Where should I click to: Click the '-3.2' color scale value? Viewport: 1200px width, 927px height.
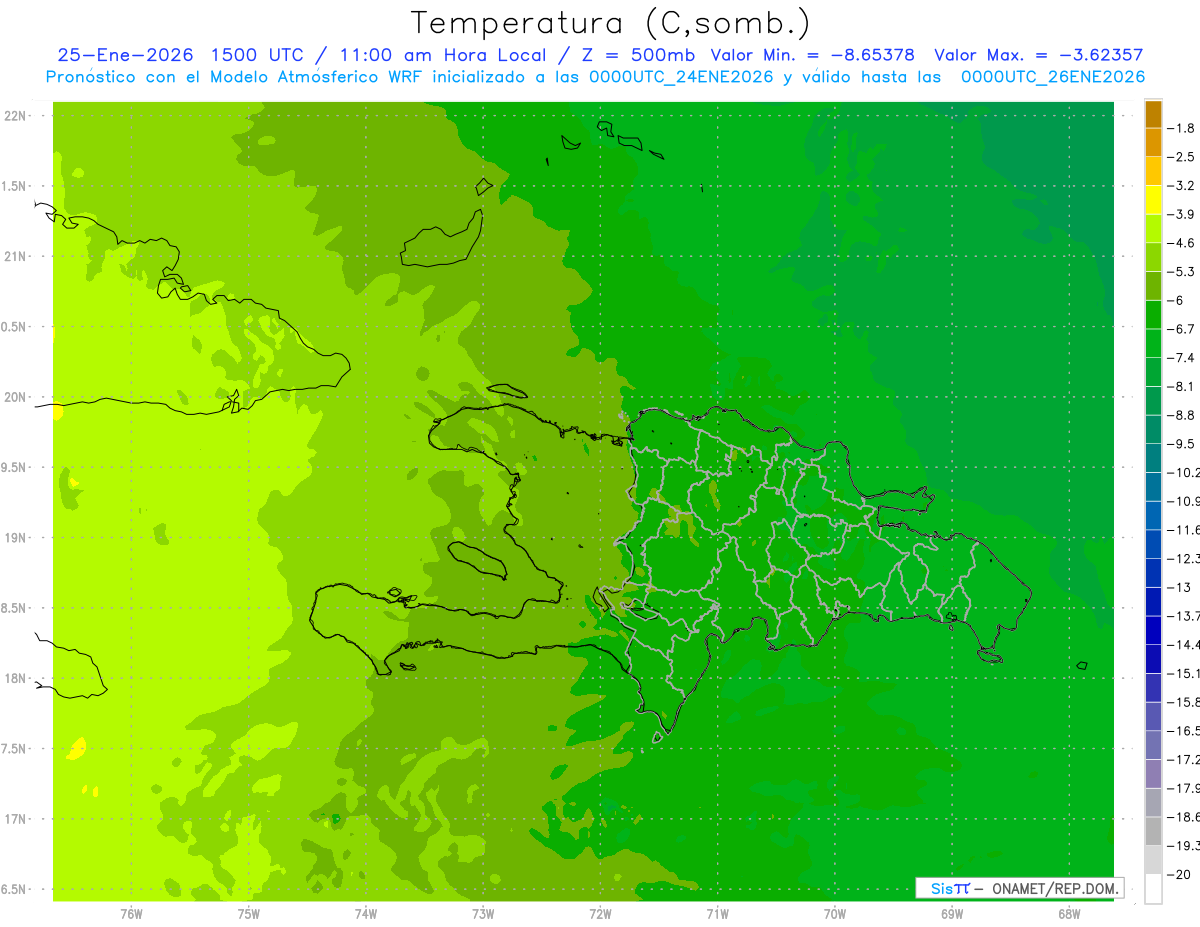coord(1181,186)
